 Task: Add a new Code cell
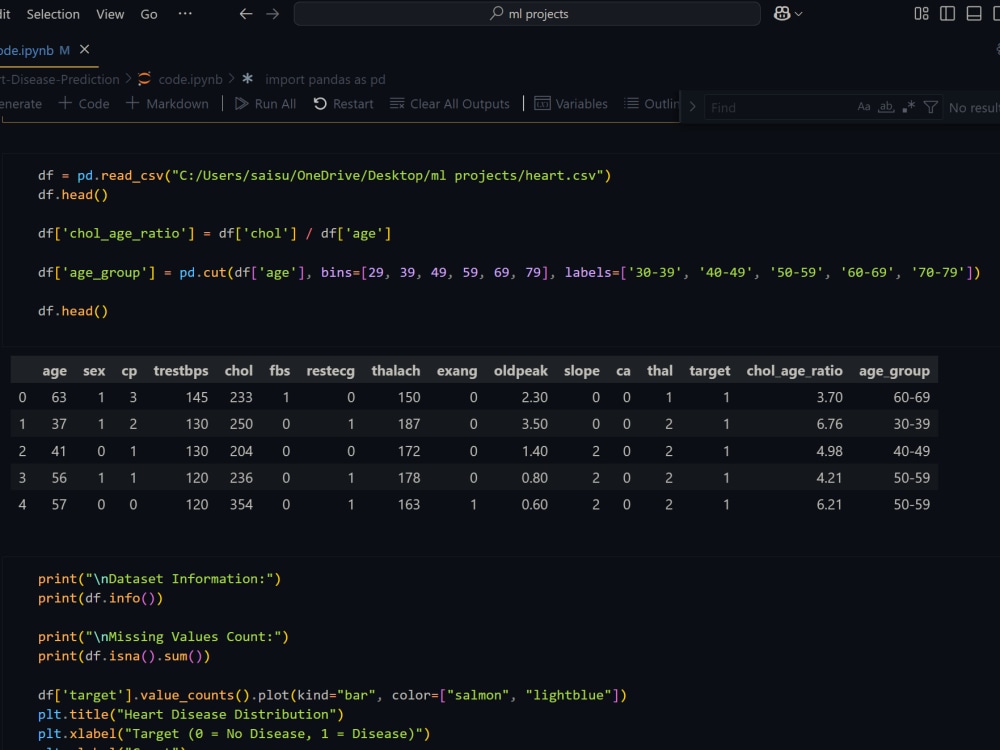84,103
